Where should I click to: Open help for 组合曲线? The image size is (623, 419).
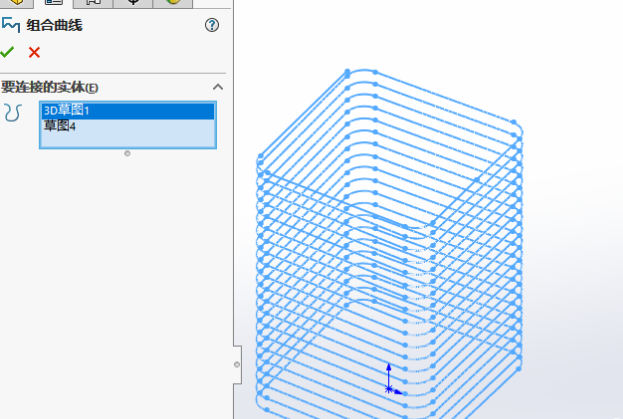212,25
